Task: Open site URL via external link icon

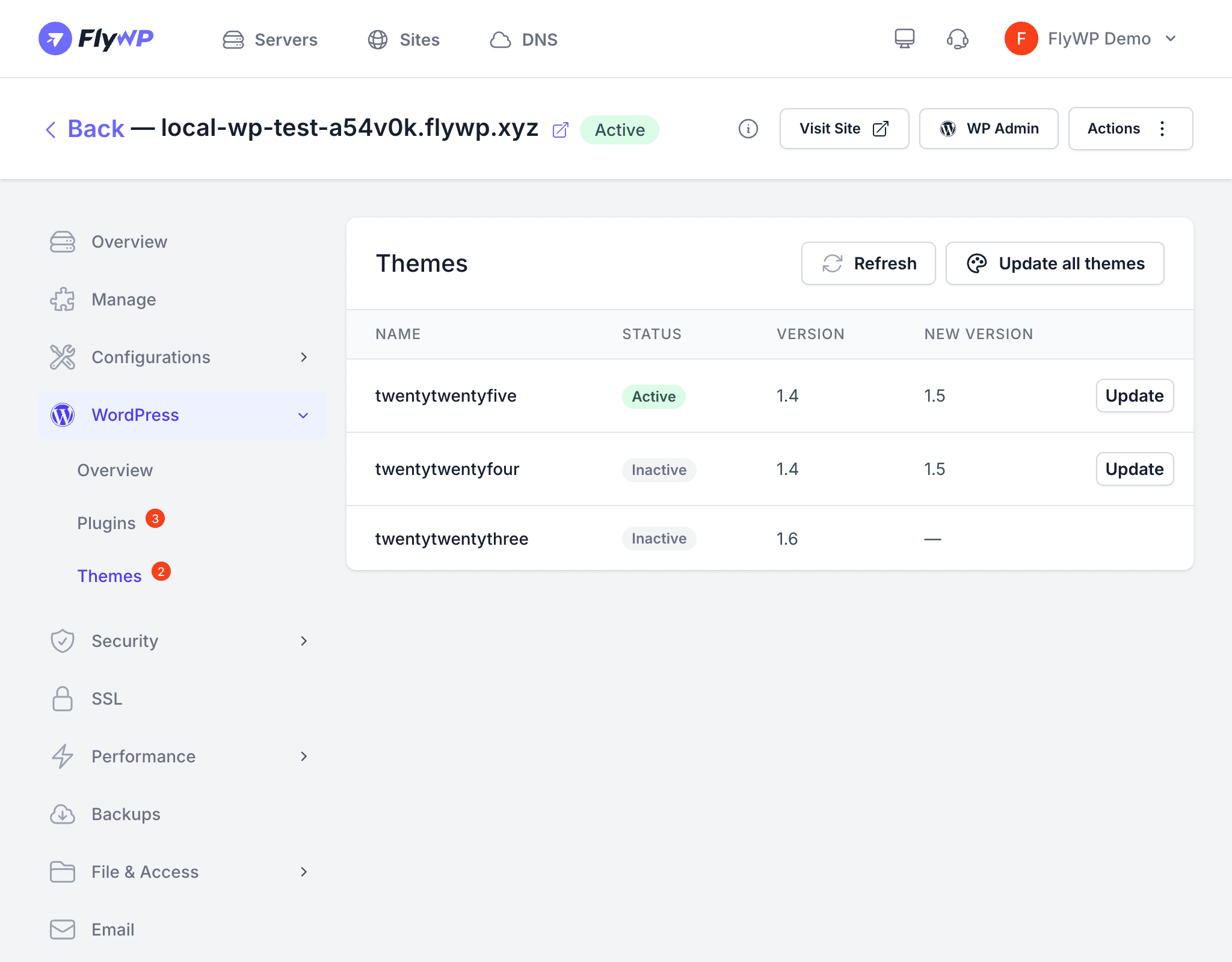Action: [560, 130]
